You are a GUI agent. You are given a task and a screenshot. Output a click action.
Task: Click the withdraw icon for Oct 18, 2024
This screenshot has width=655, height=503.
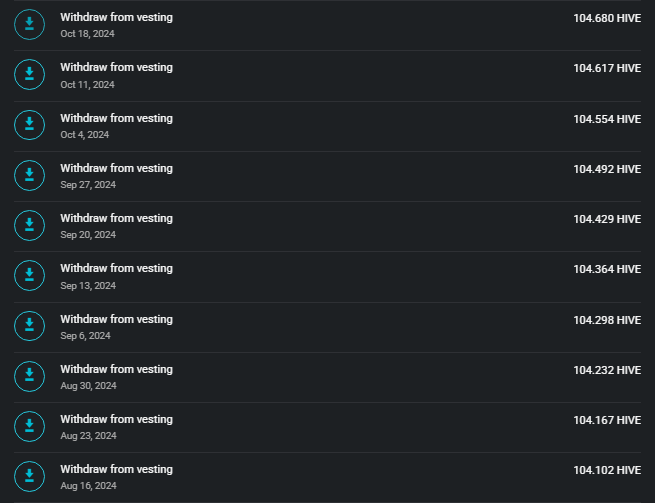pos(29,25)
